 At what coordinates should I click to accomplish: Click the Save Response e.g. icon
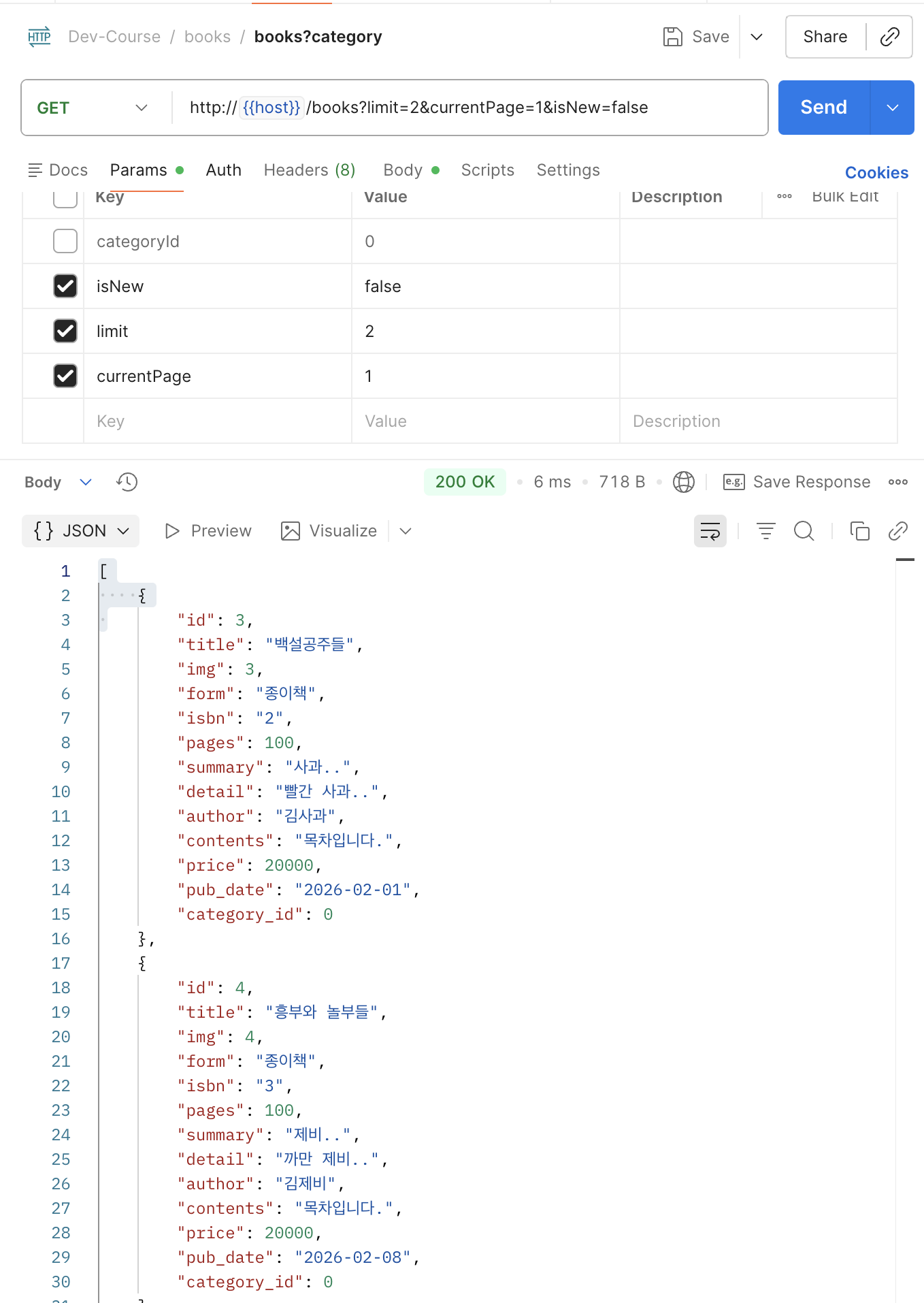pyautogui.click(x=733, y=482)
